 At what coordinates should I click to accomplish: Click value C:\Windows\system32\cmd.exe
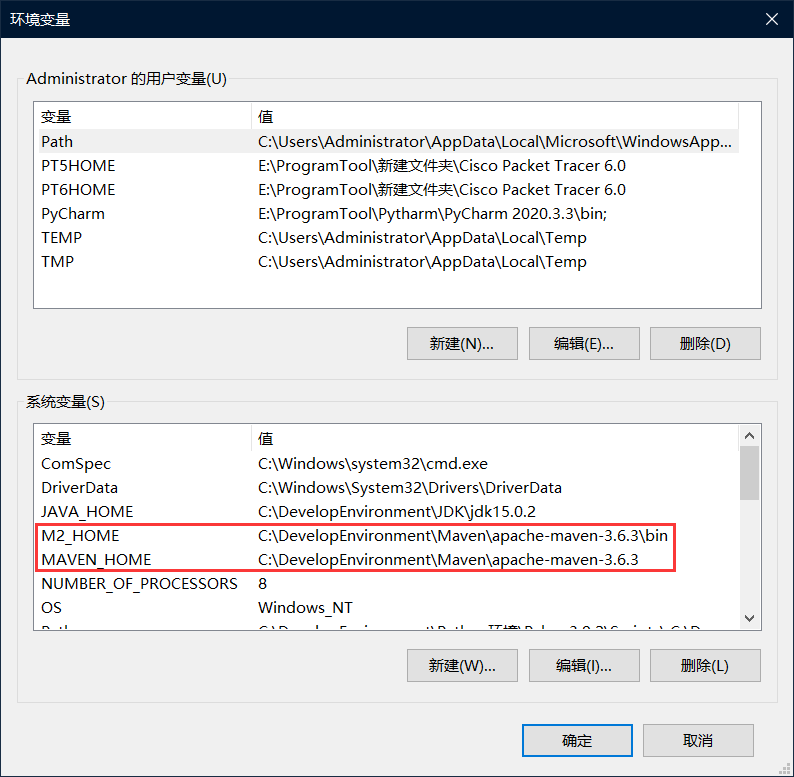click(x=373, y=463)
